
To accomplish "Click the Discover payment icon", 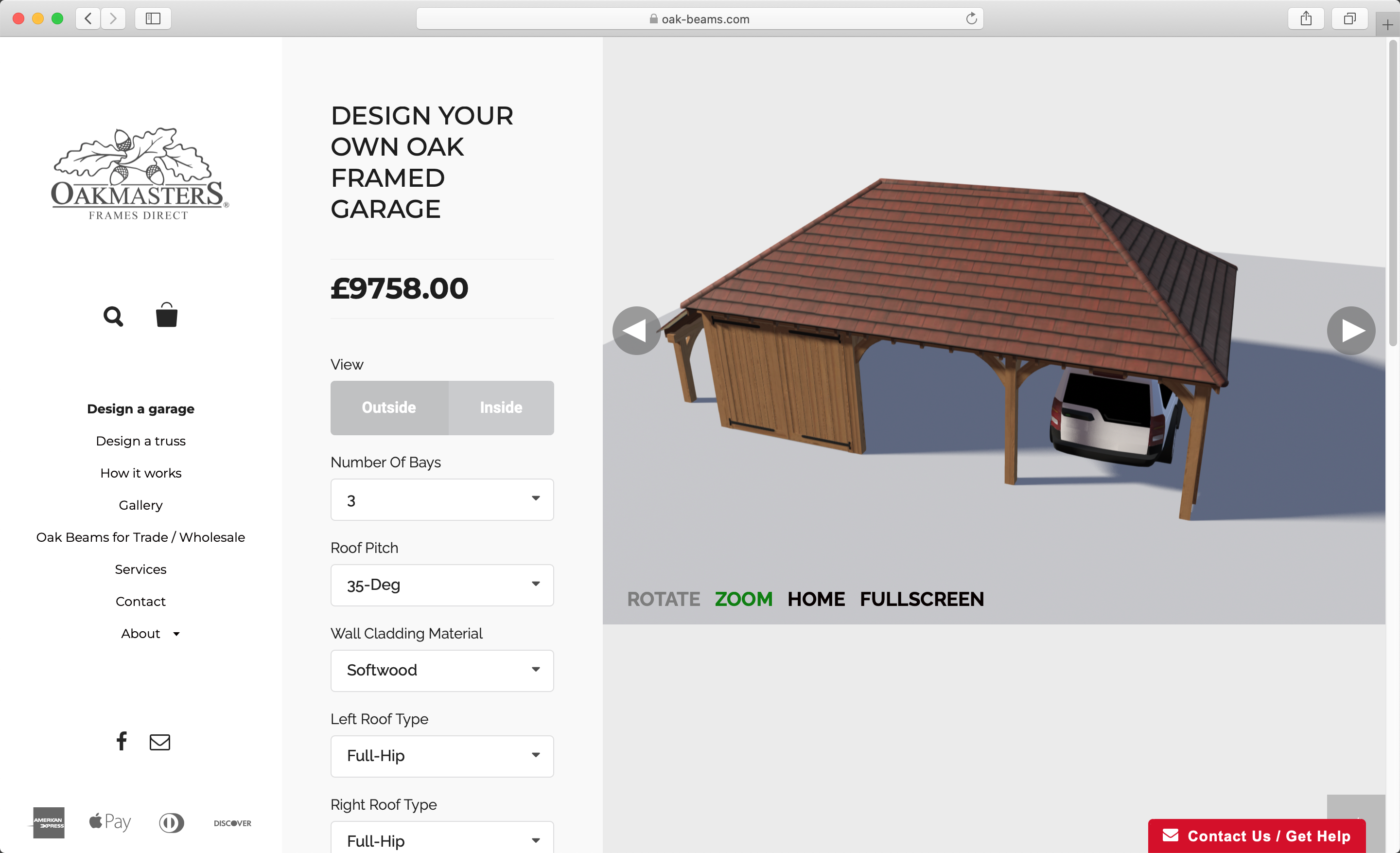I will pos(232,823).
